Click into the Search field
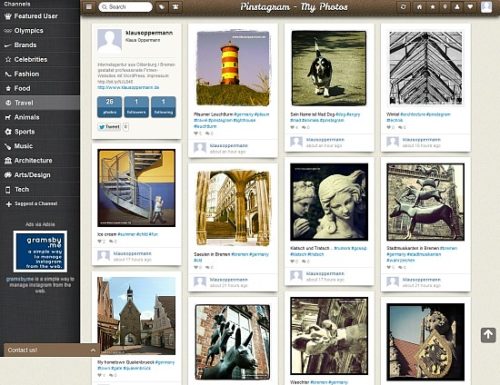500x385 pixels. (125, 7)
